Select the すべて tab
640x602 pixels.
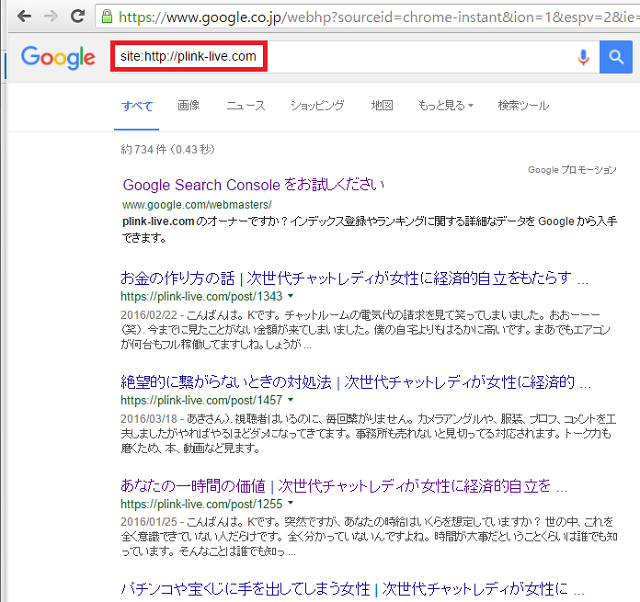pos(137,106)
